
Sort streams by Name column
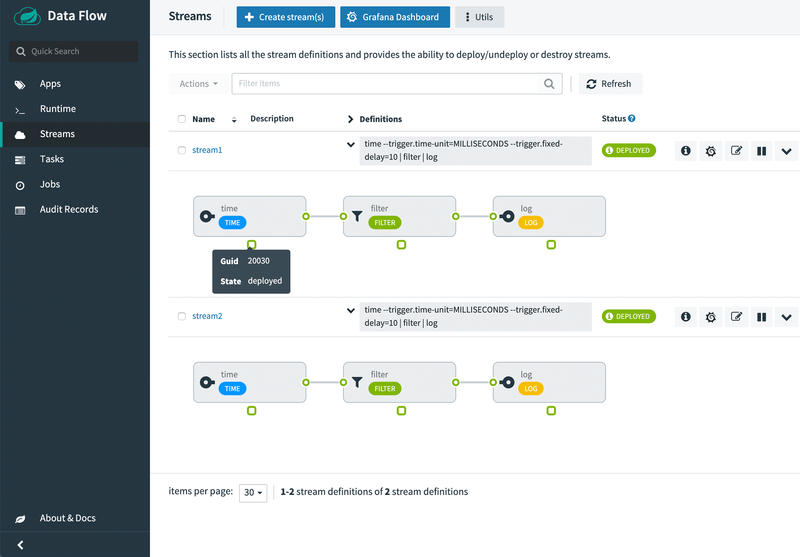coord(234,119)
